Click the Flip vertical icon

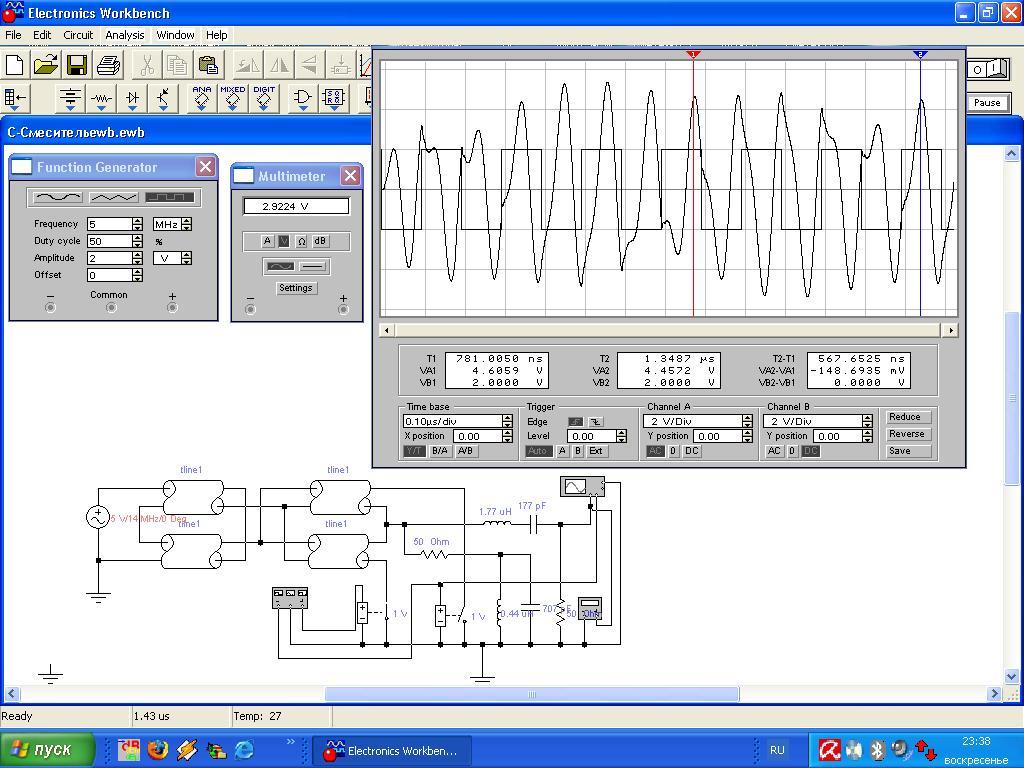[310, 65]
